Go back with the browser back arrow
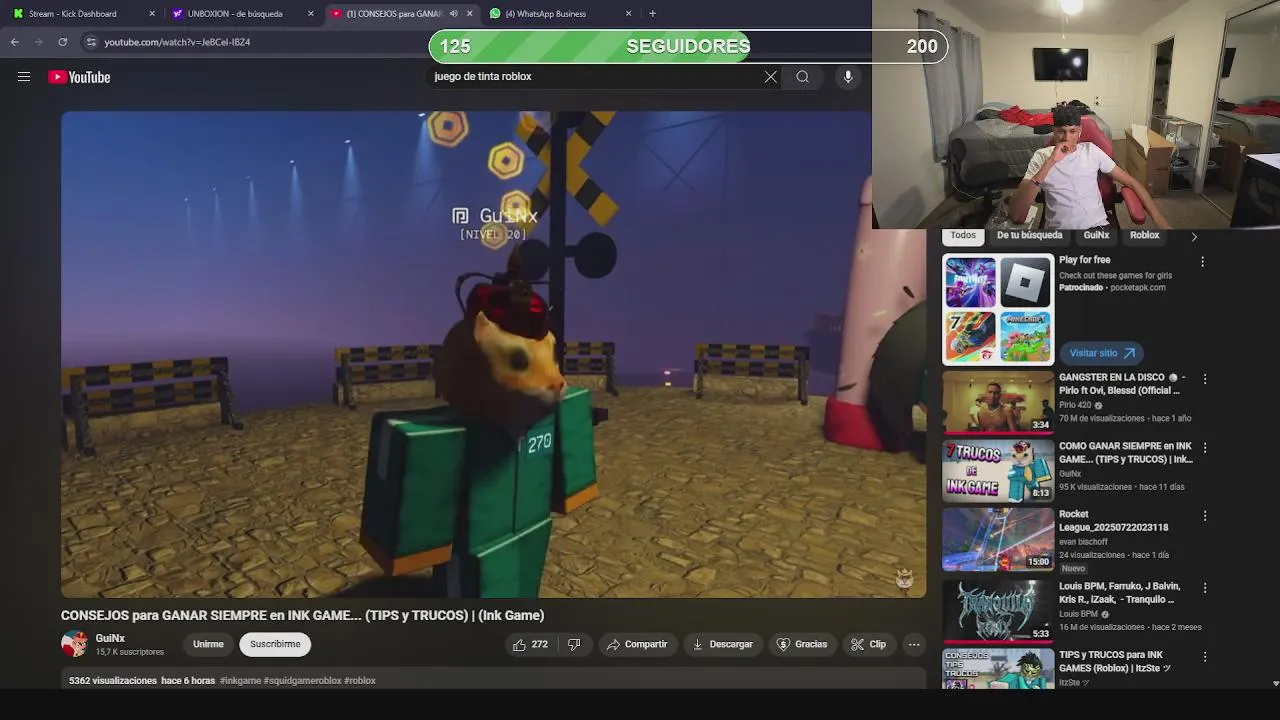This screenshot has width=1280, height=720. pos(14,42)
